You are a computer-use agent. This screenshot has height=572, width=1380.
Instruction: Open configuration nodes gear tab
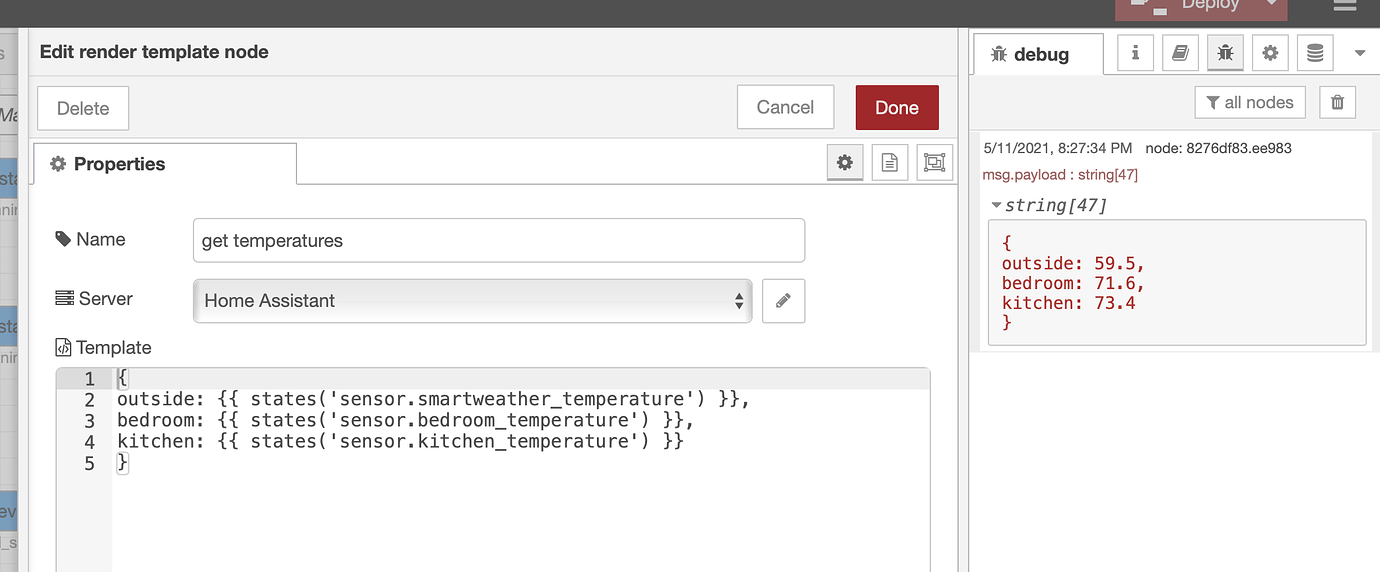[x=1270, y=54]
